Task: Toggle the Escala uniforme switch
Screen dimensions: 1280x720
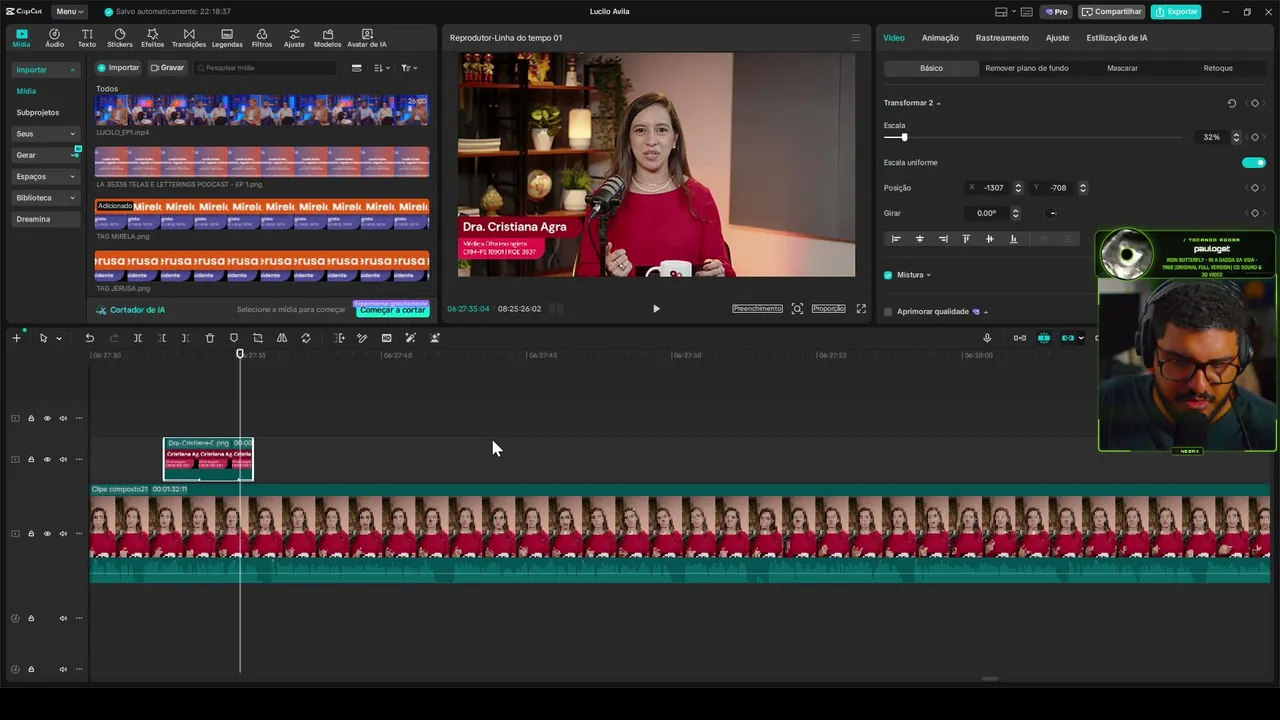Action: click(x=1254, y=163)
